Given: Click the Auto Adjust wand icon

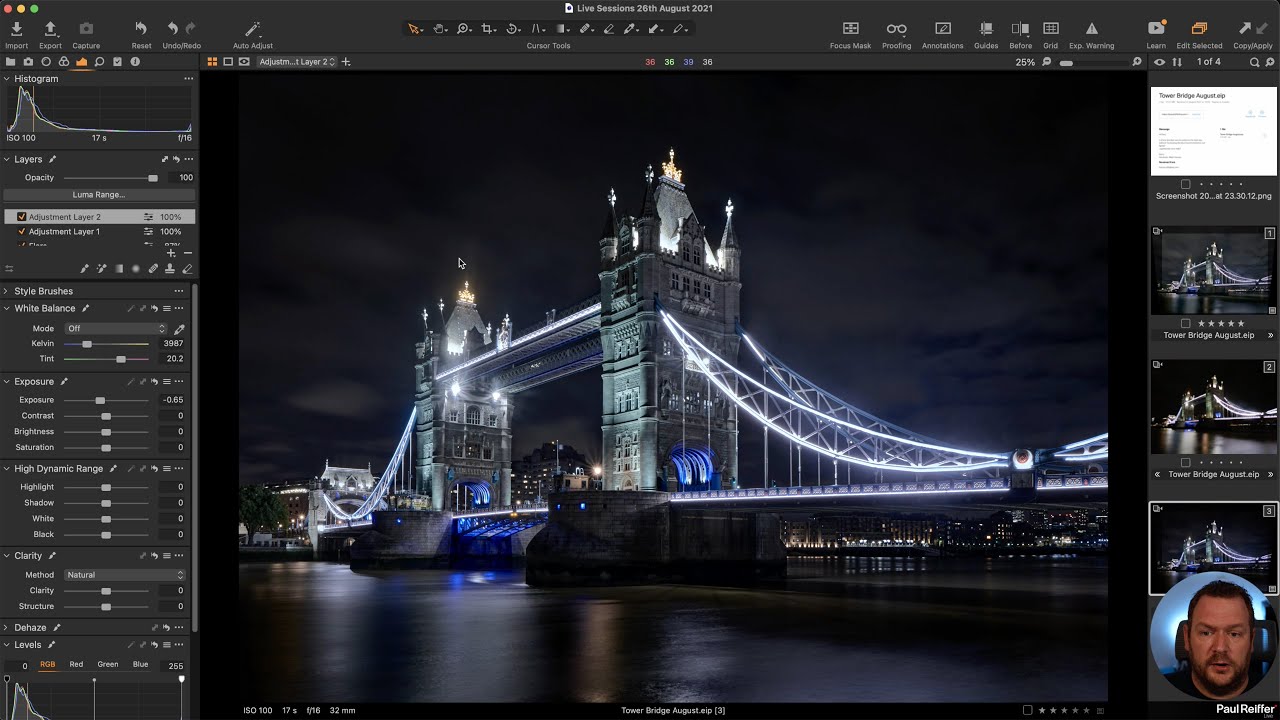Looking at the screenshot, I should [253, 29].
